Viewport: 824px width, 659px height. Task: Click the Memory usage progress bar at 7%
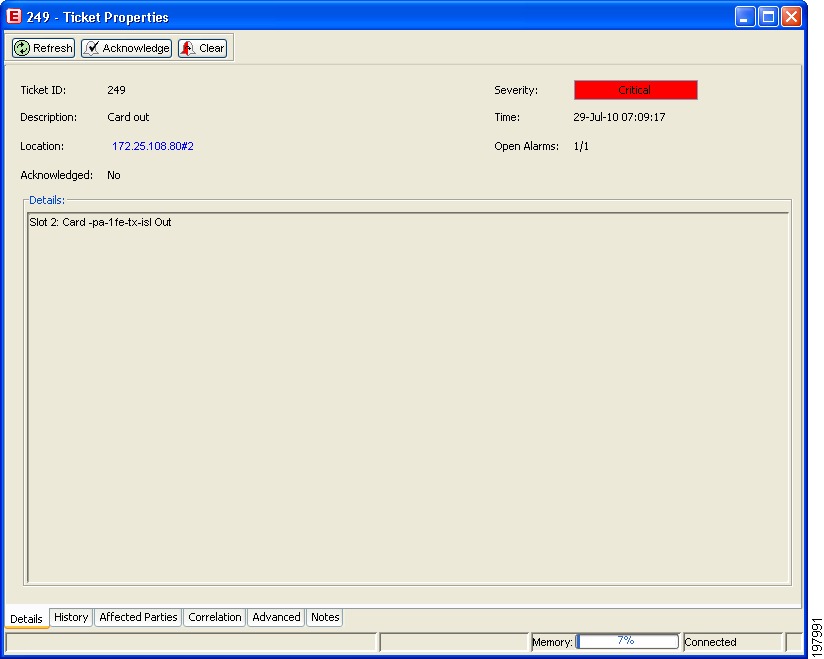coord(627,641)
